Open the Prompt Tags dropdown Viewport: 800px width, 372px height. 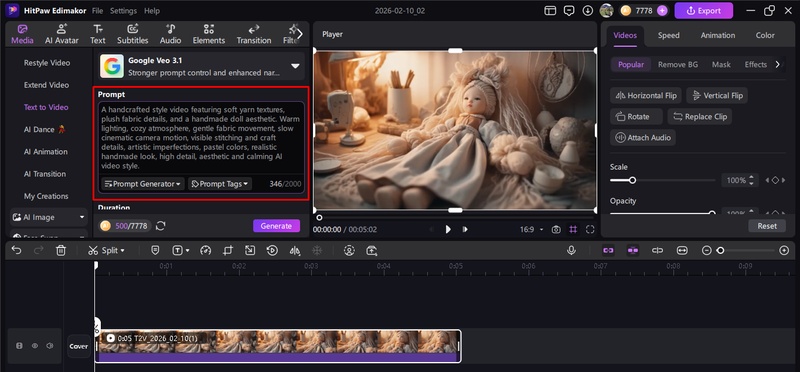tap(220, 184)
